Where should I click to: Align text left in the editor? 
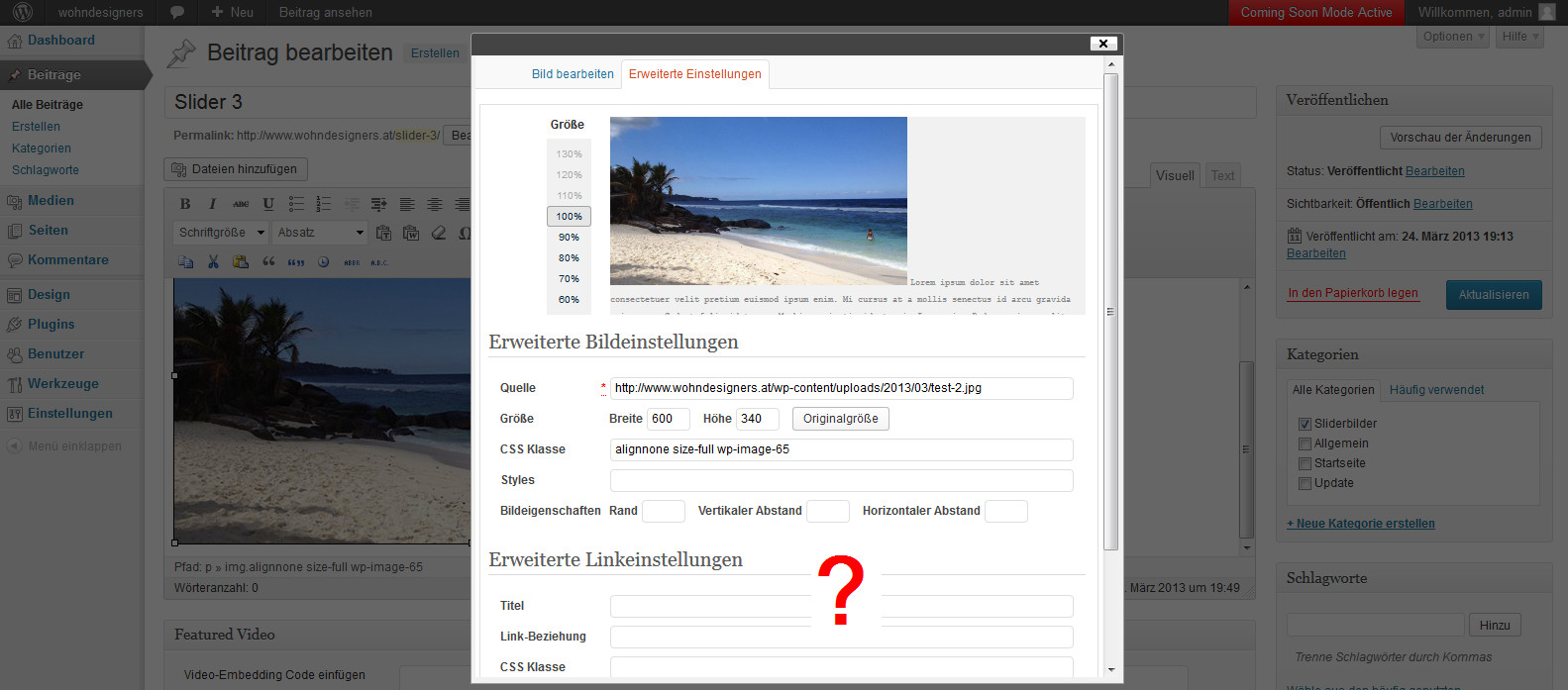[407, 204]
